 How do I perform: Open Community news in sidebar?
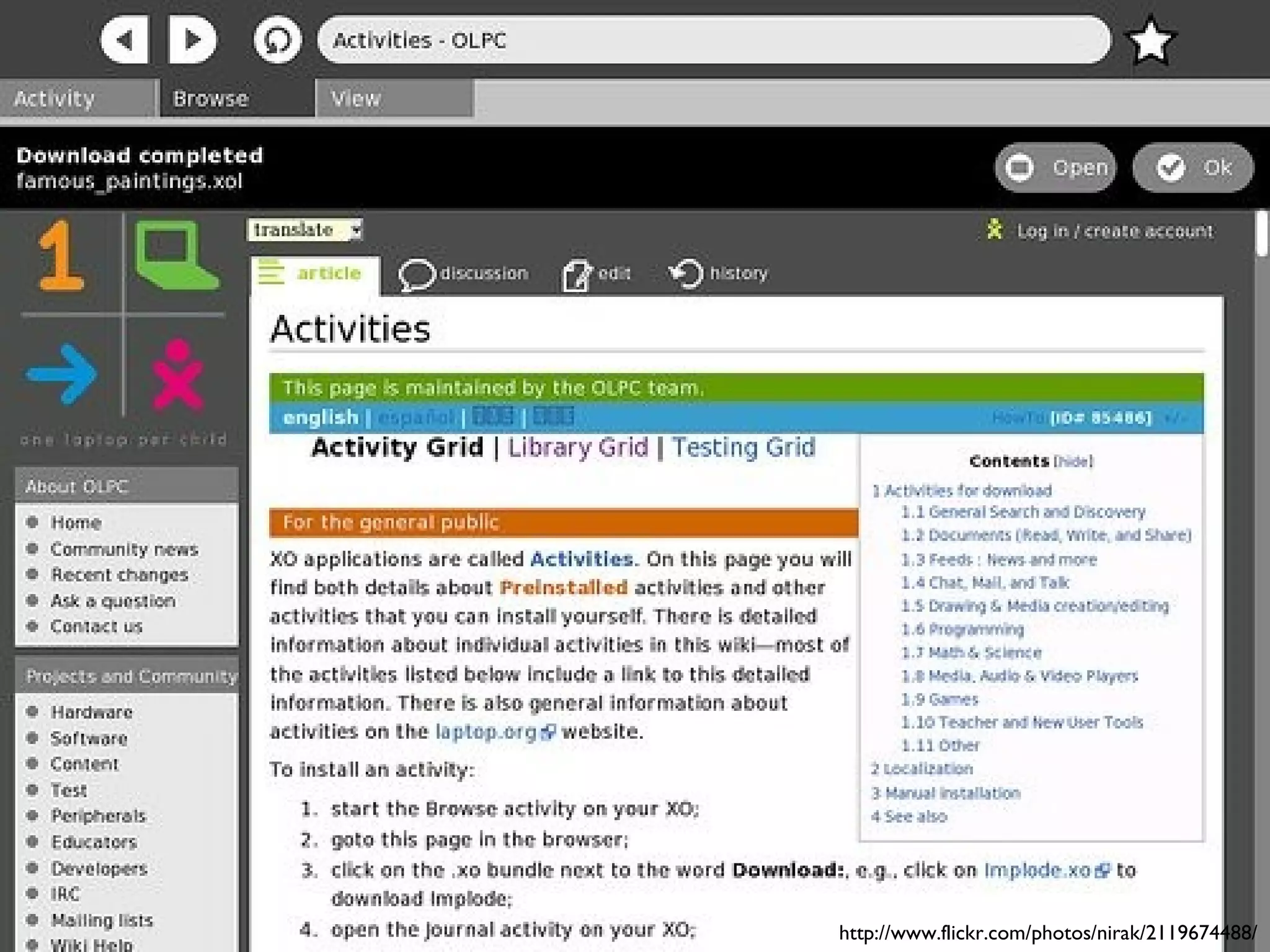pos(124,549)
